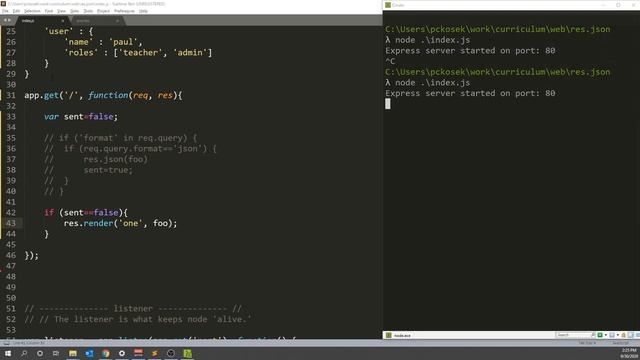
Task: Click the res.render('one', foo) code line
Action: click(x=120, y=223)
